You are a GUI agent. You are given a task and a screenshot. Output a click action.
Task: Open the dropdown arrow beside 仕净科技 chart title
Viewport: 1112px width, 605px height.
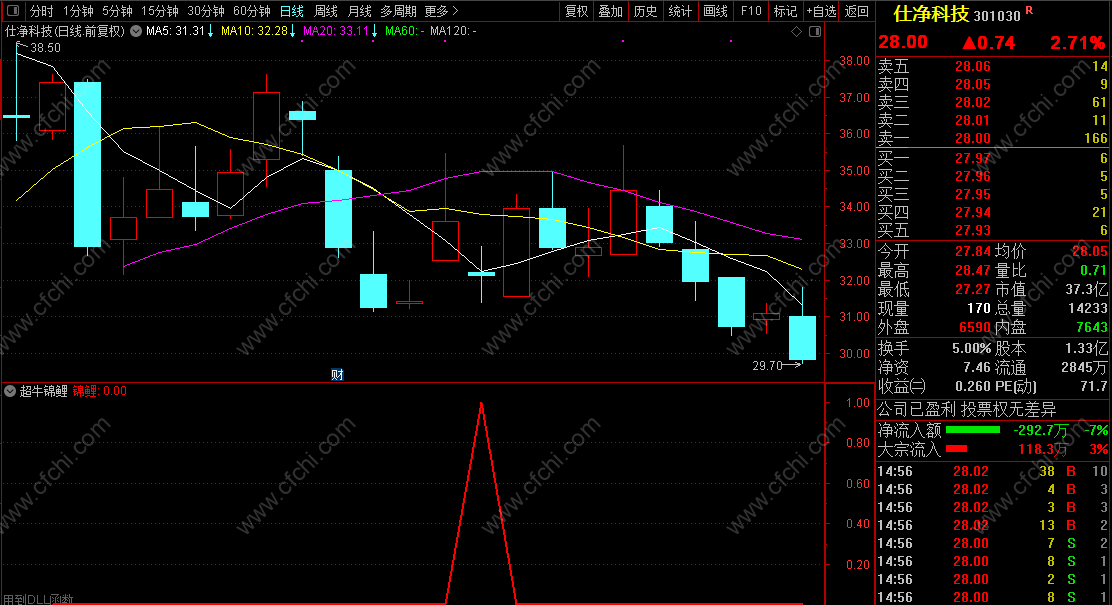coord(135,31)
